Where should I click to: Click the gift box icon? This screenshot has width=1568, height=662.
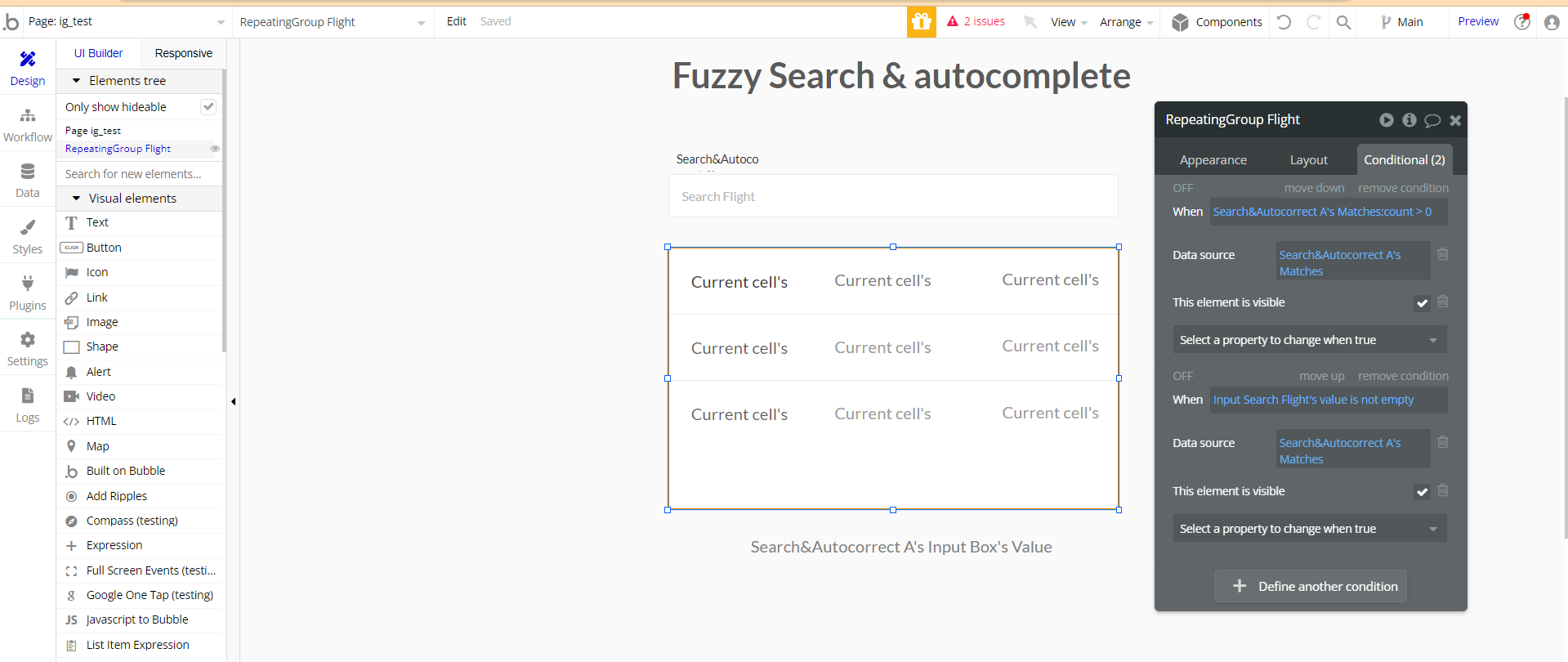tap(922, 22)
